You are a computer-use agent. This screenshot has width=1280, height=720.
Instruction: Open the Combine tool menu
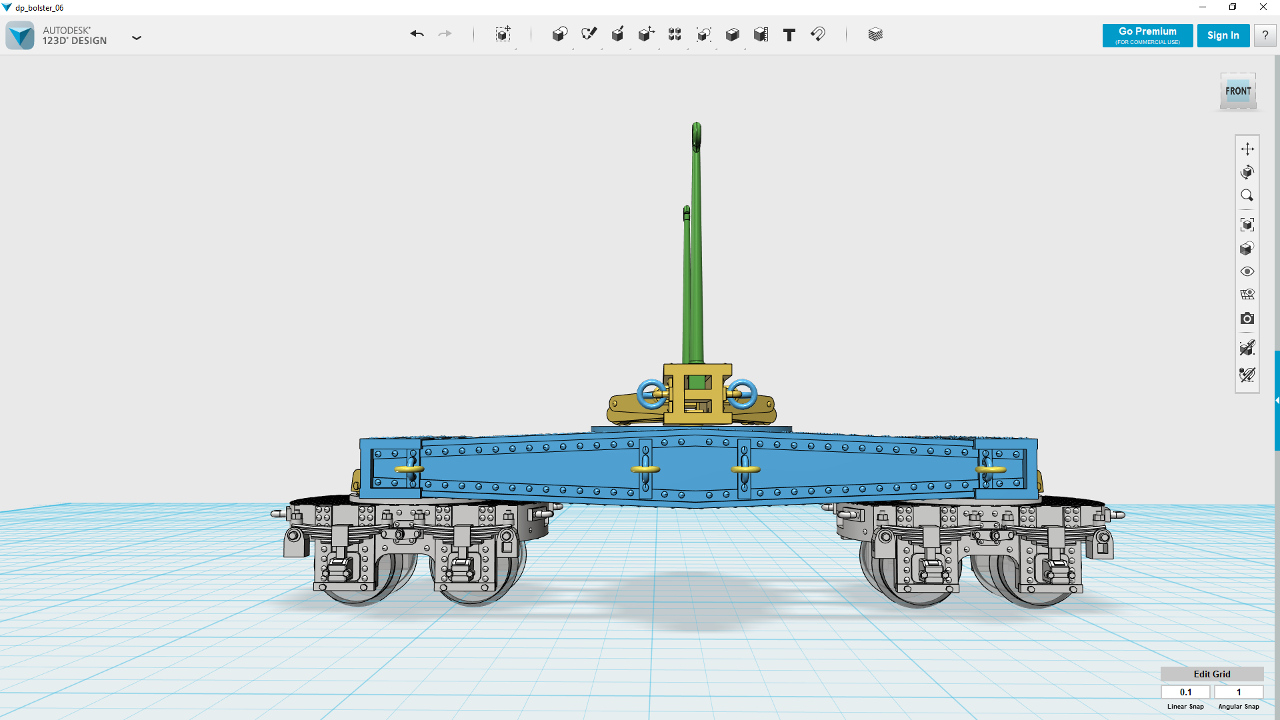(732, 34)
